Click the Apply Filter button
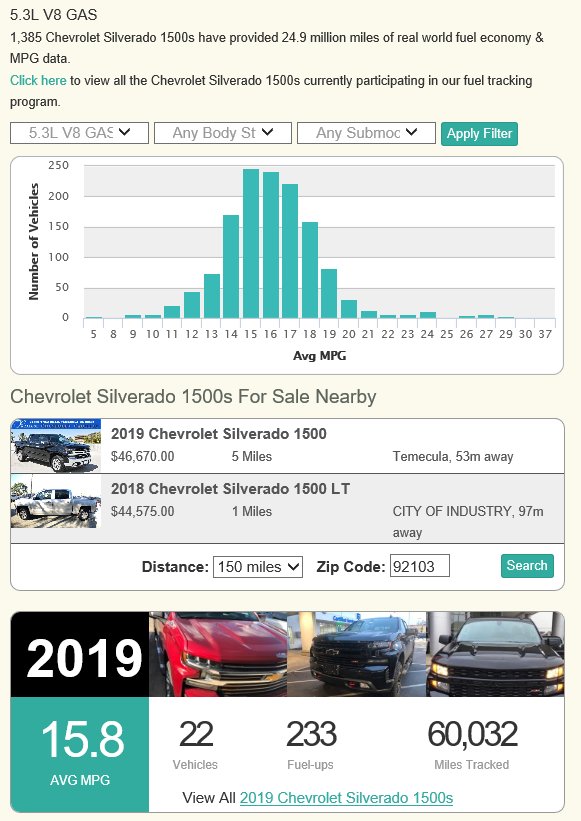This screenshot has height=821, width=581. pos(479,134)
